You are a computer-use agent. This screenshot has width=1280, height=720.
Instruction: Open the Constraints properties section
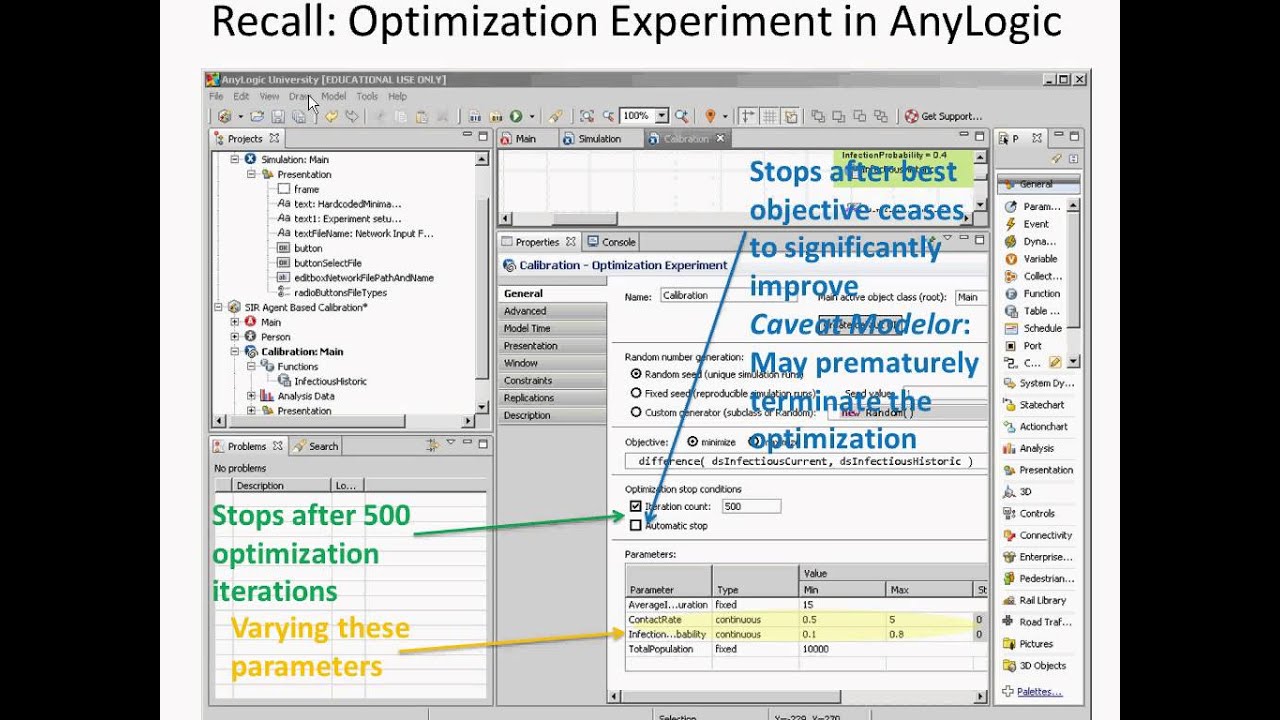pos(554,380)
